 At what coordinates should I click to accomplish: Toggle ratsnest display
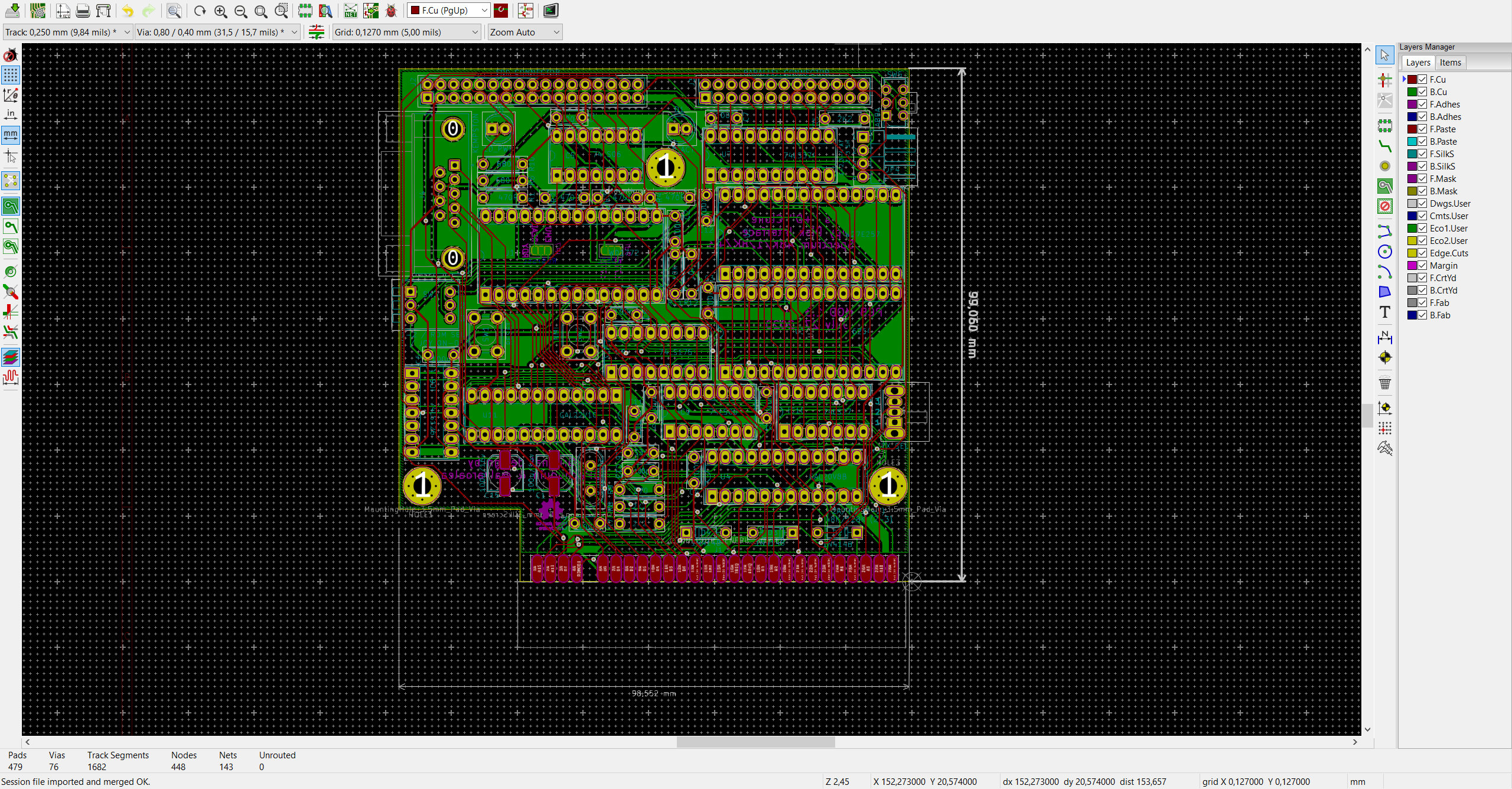click(x=11, y=181)
